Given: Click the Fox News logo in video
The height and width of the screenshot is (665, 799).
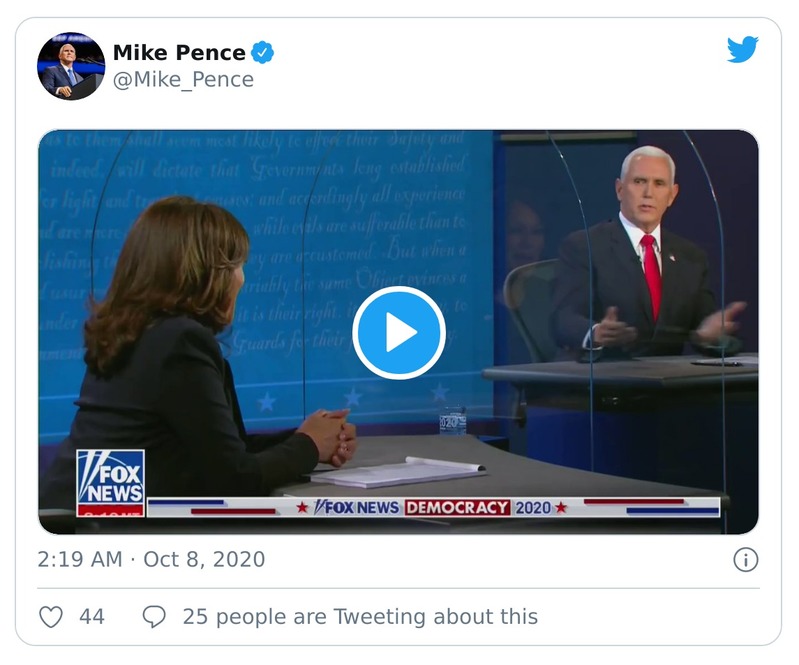Looking at the screenshot, I should (x=110, y=481).
